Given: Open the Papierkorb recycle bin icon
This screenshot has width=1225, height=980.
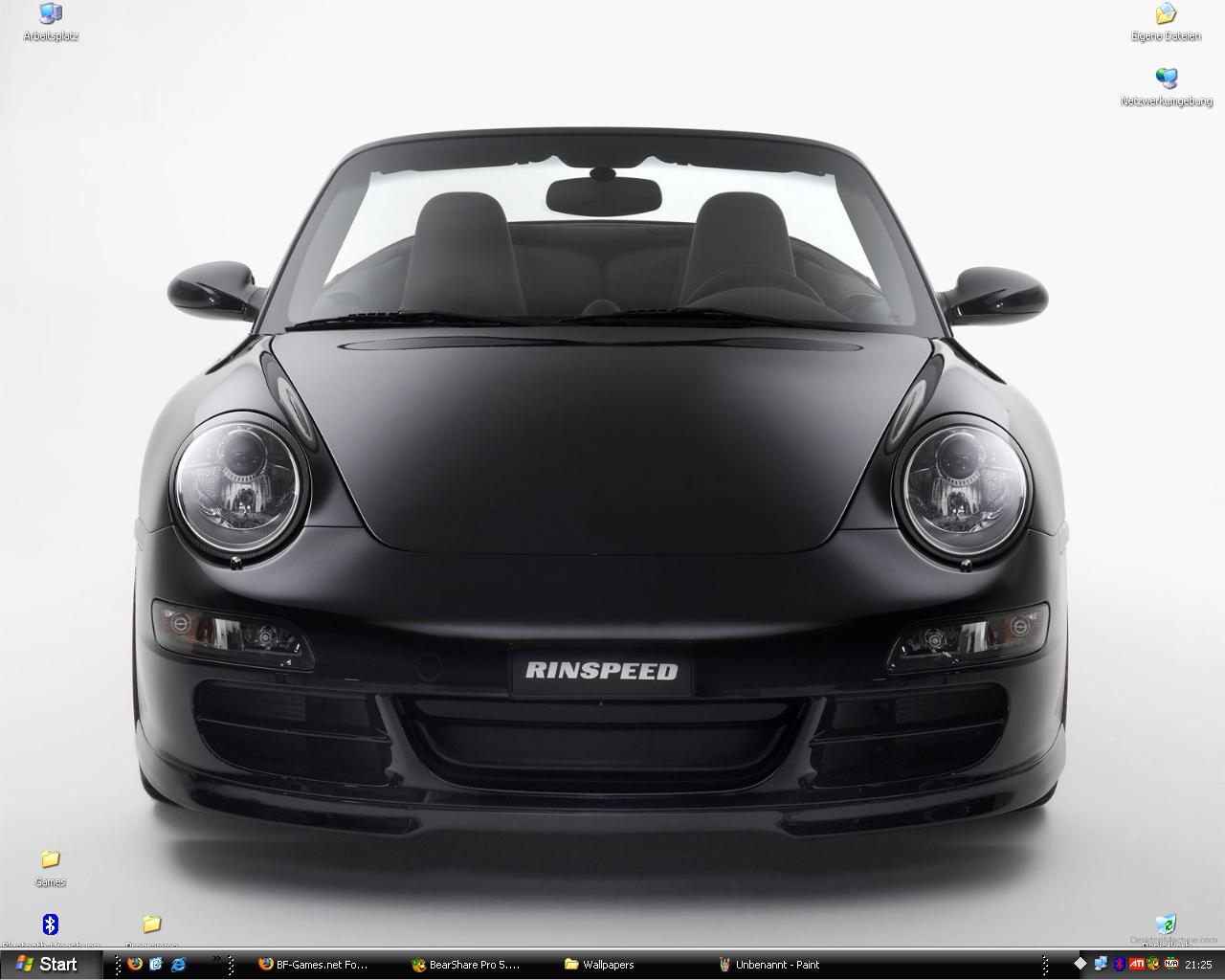Looking at the screenshot, I should point(1166,930).
